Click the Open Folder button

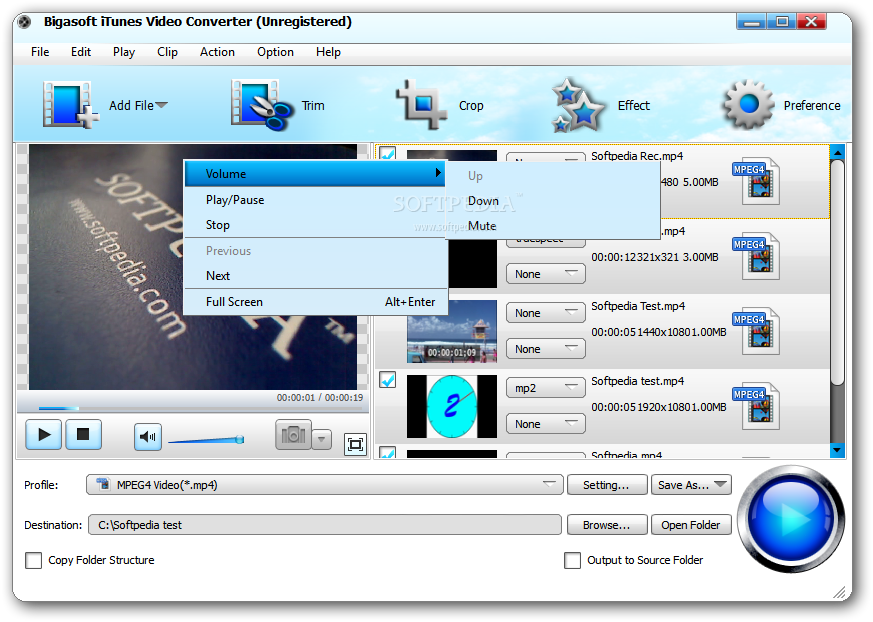(x=691, y=525)
